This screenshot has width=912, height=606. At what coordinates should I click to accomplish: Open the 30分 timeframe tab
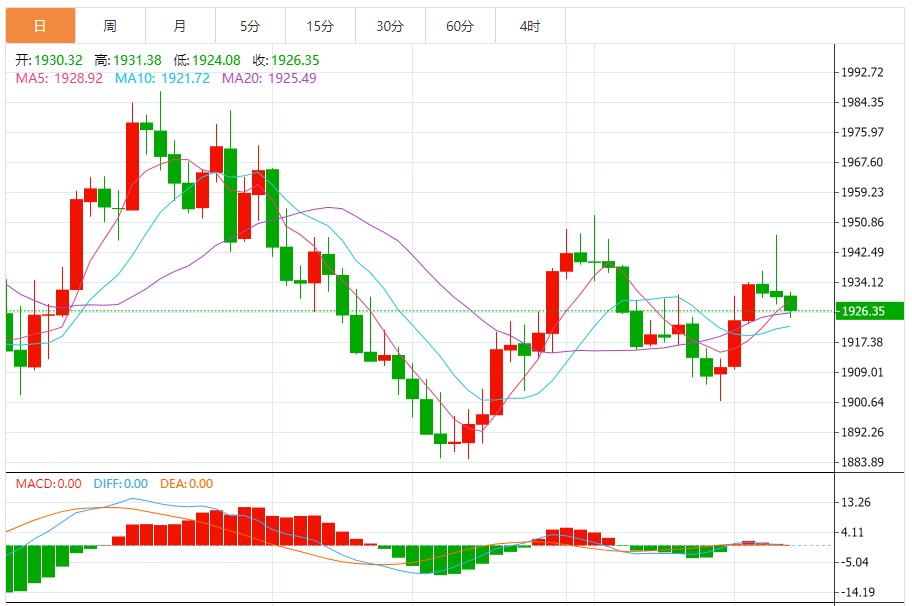coord(390,26)
